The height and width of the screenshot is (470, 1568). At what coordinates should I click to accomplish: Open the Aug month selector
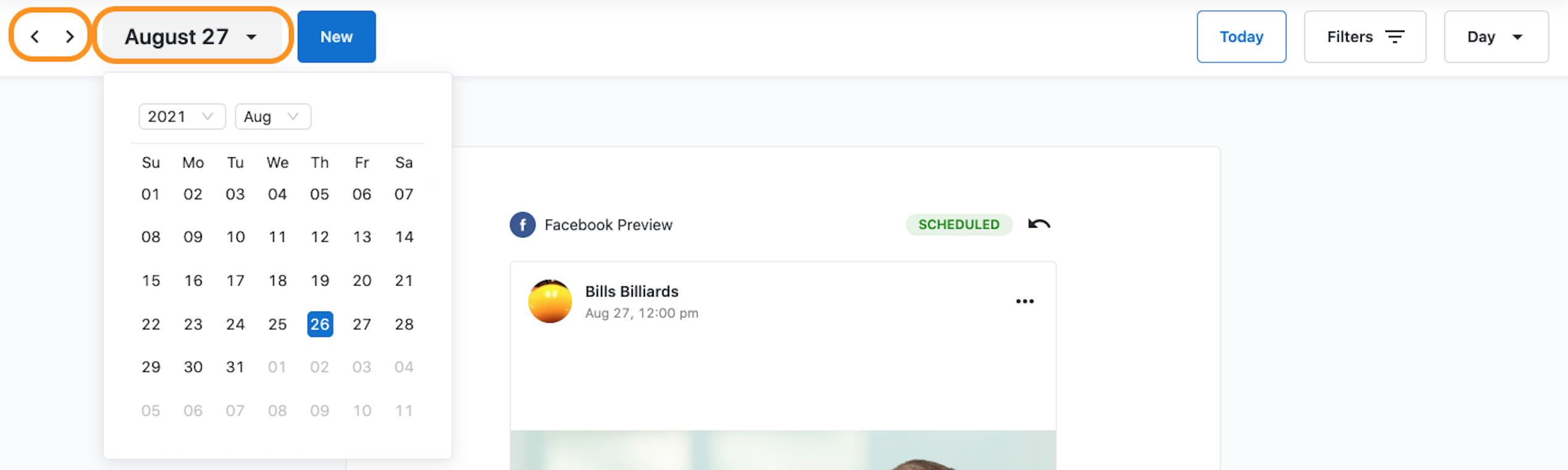(273, 117)
